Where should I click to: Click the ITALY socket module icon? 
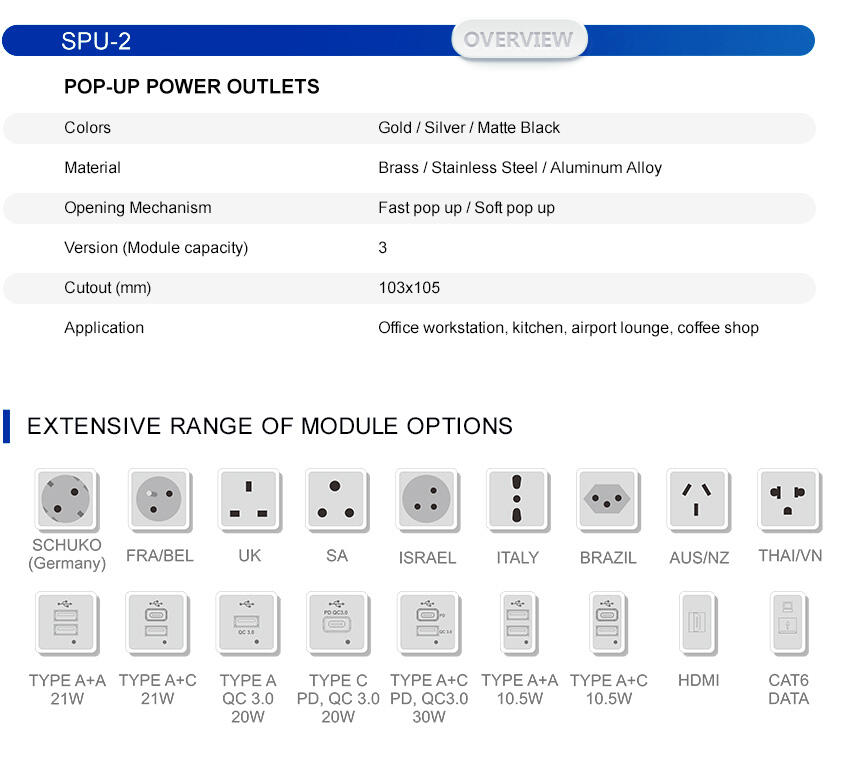point(517,499)
